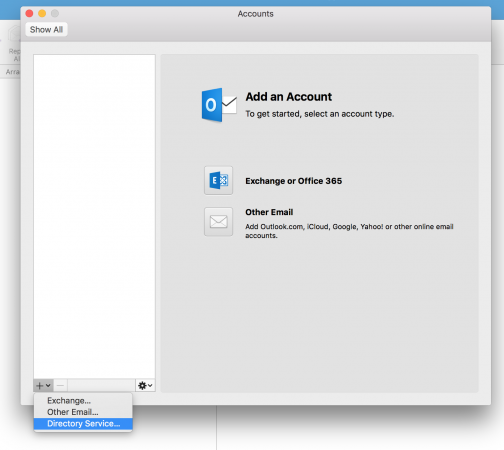Minimize the Accounts window with yellow button
504x450 pixels.
click(x=42, y=13)
